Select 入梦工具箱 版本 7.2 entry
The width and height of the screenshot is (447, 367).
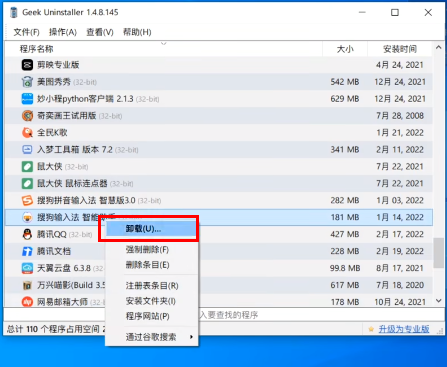(75, 150)
